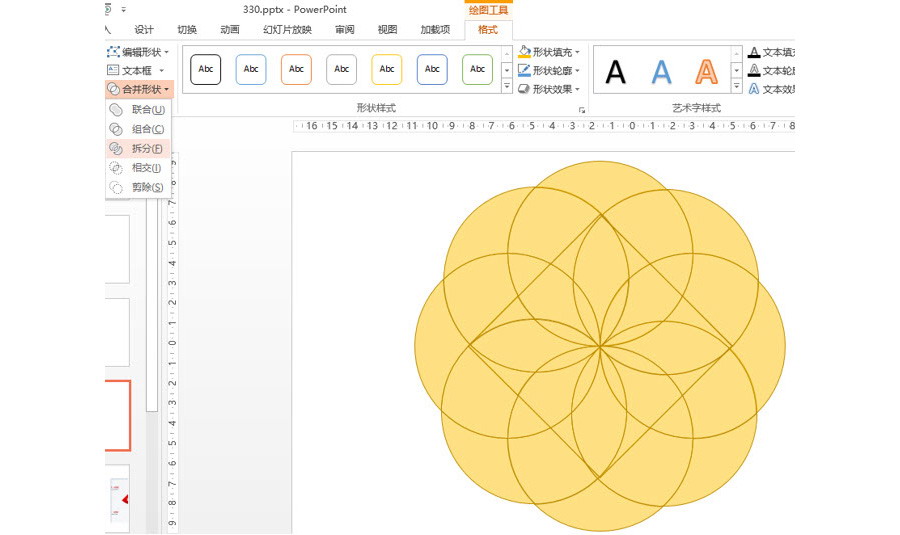Image resolution: width=900 pixels, height=535 pixels.
Task: Open the 形状轮廓 shape outline dropdown
Action: point(549,70)
